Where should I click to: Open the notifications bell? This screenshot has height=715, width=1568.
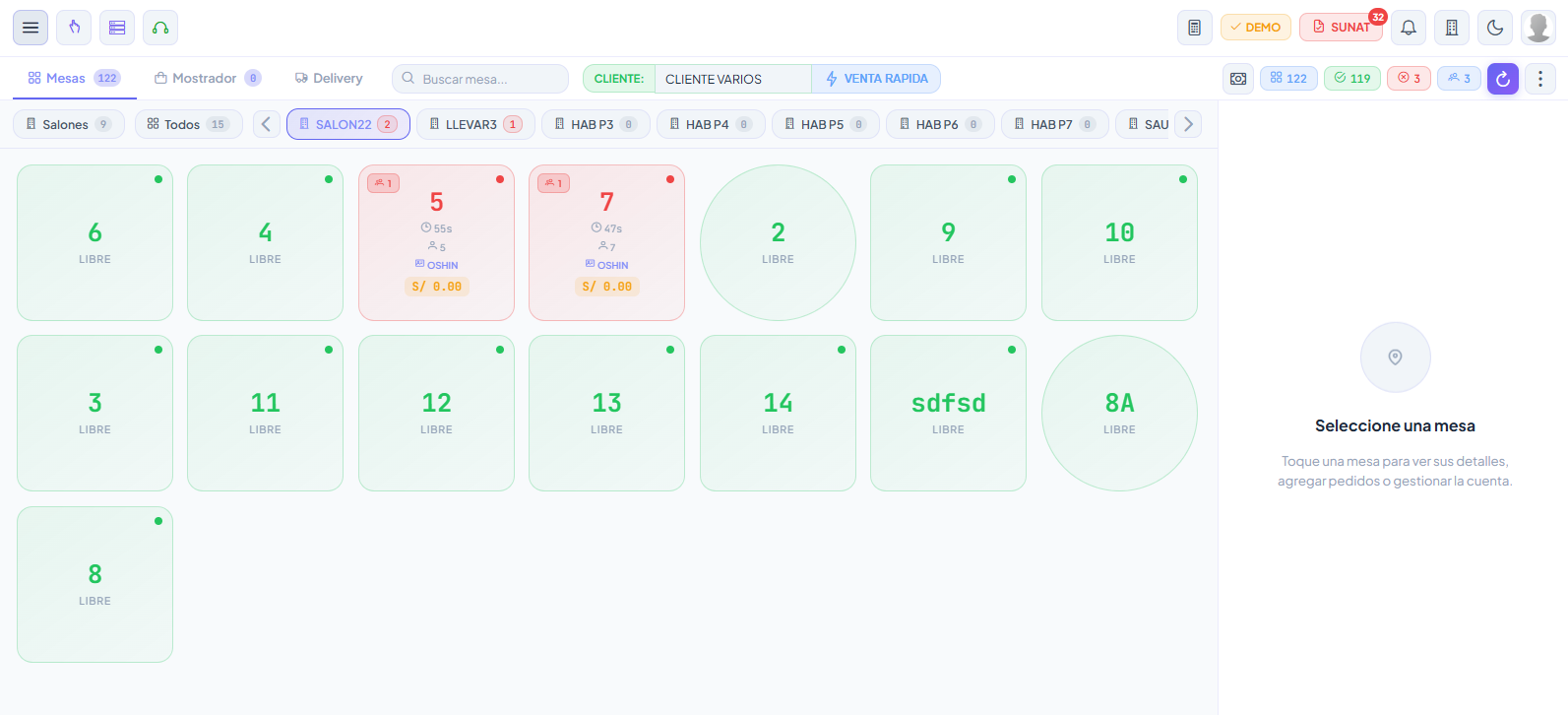1409,28
